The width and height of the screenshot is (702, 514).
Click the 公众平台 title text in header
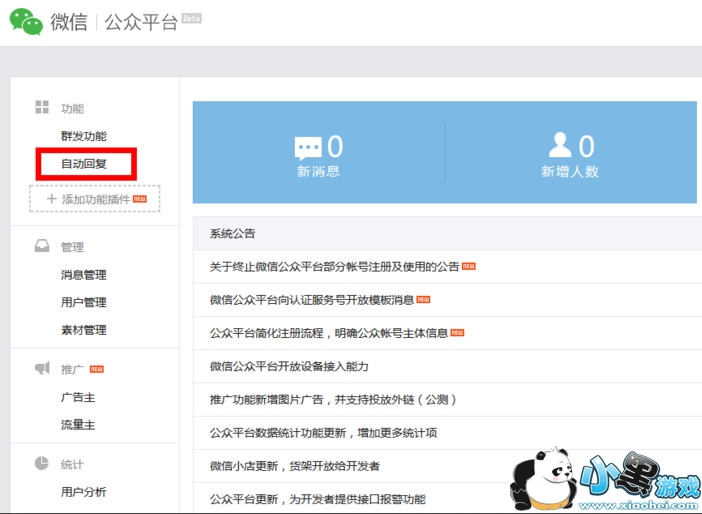tap(141, 22)
